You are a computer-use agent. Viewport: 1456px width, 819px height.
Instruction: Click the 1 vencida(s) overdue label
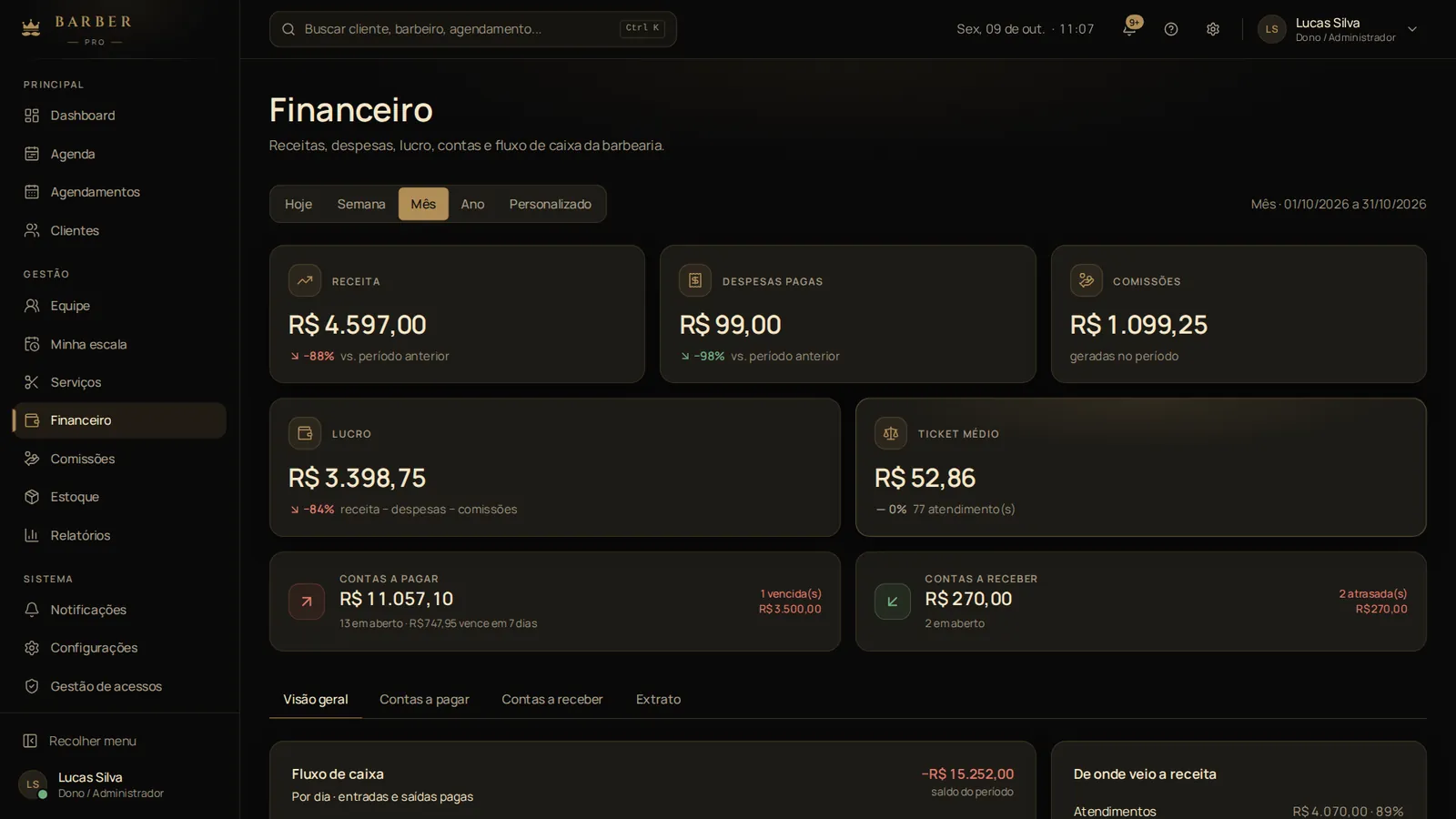coord(791,593)
